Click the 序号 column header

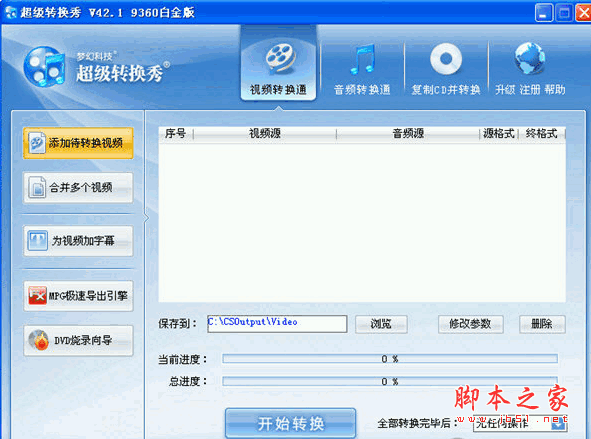pyautogui.click(x=176, y=133)
